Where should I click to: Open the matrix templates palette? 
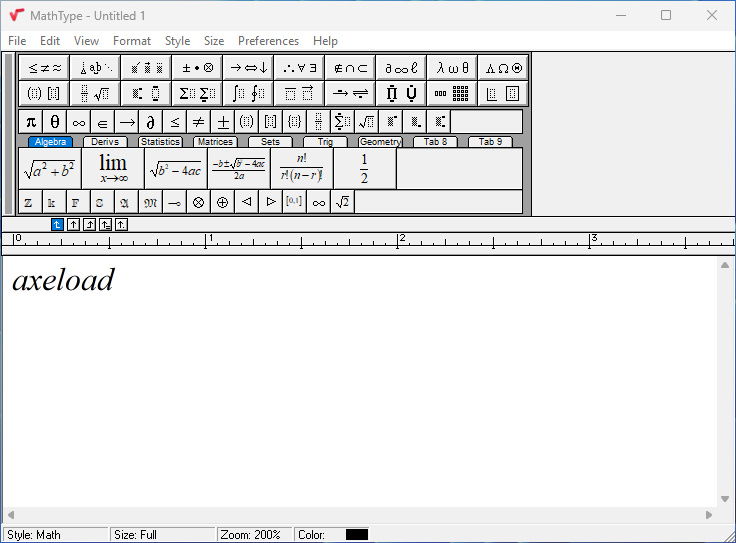[x=452, y=93]
